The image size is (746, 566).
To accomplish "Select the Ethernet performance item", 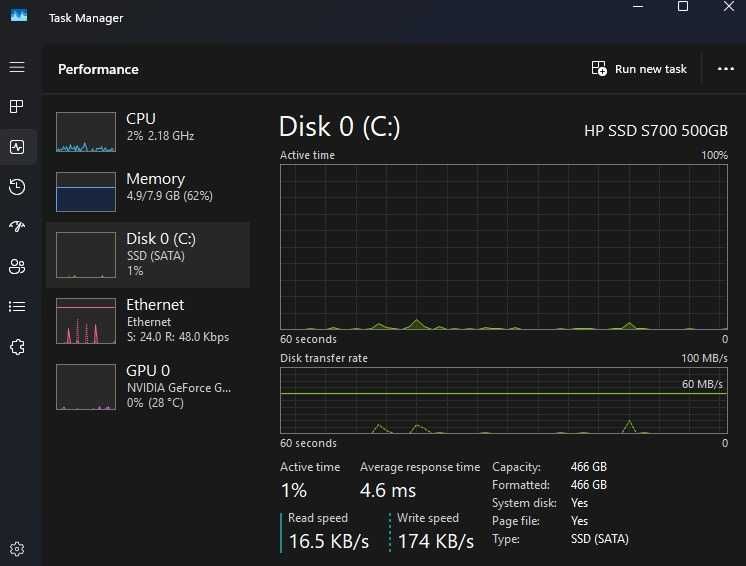I will pyautogui.click(x=148, y=320).
